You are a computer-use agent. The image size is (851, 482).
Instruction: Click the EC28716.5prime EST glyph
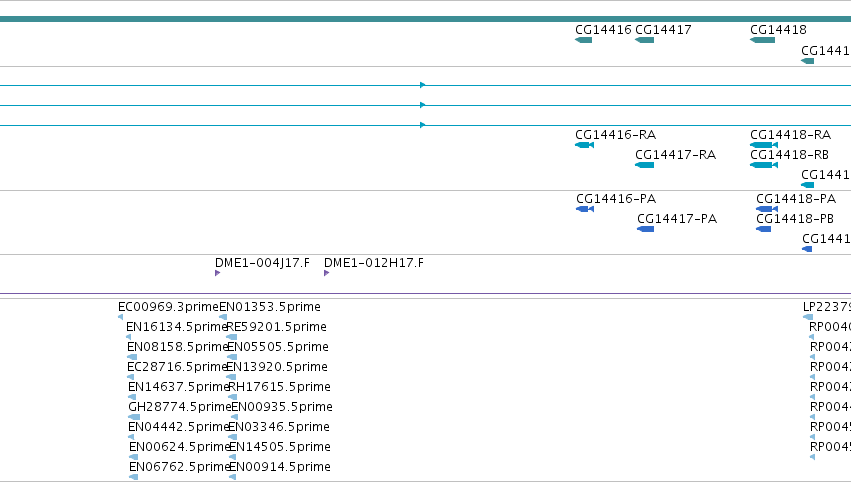(x=130, y=377)
